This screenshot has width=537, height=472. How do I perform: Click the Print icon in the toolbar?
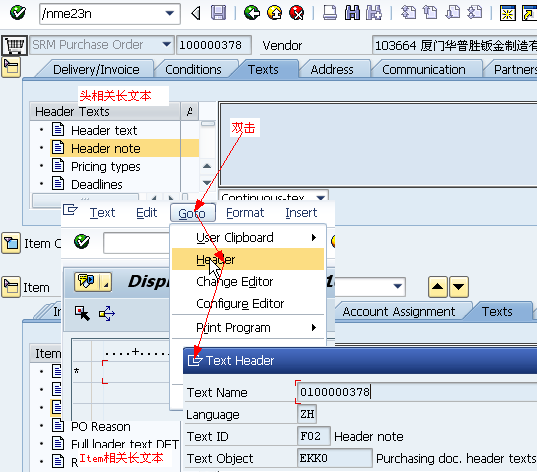(x=330, y=13)
